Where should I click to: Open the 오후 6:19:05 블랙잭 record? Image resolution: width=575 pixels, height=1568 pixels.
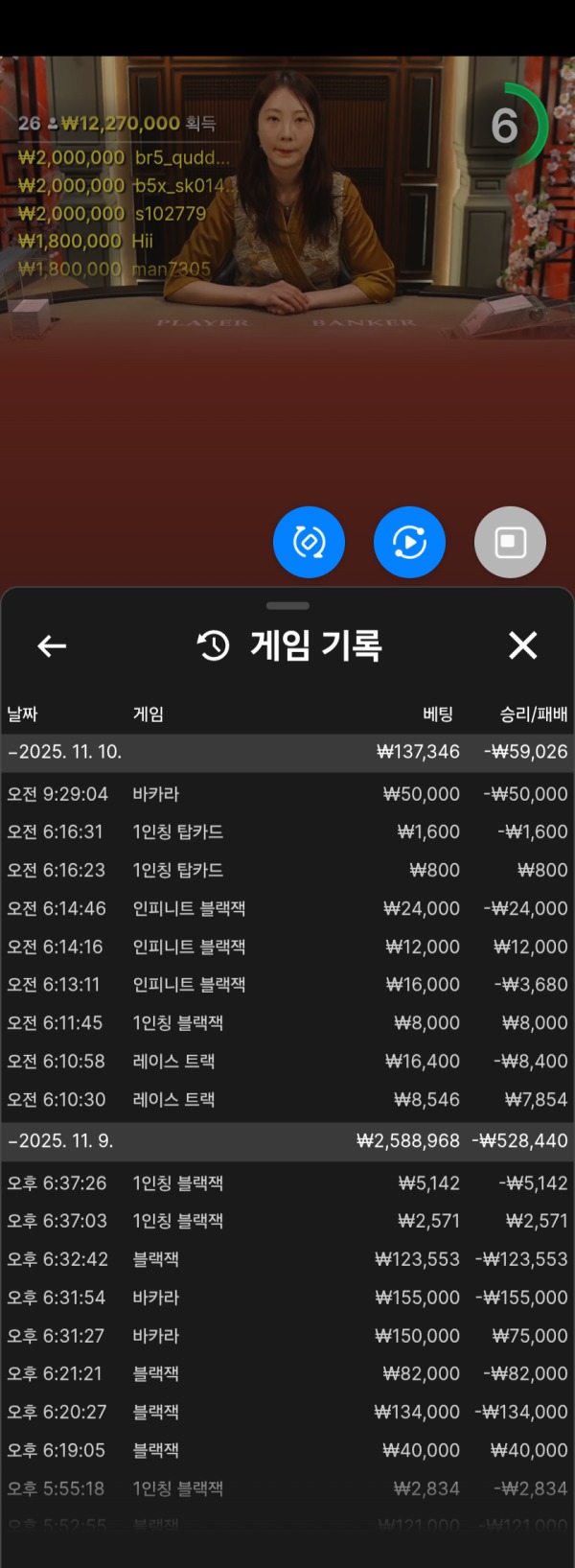pos(287,1451)
